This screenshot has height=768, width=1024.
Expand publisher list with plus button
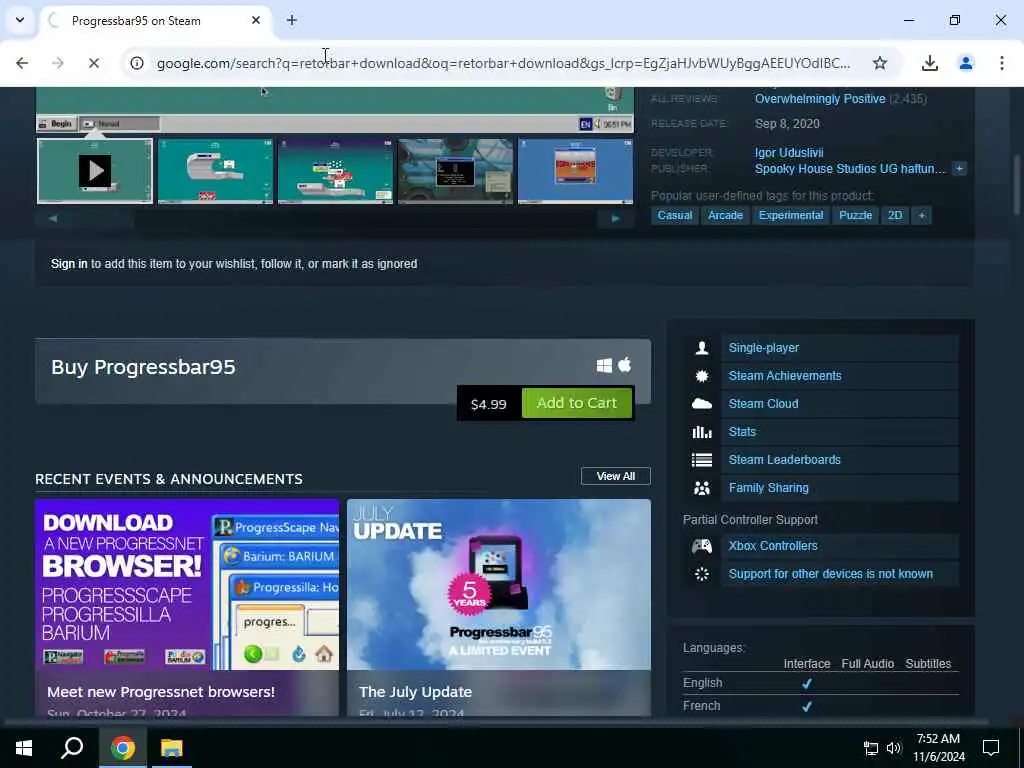coord(959,168)
